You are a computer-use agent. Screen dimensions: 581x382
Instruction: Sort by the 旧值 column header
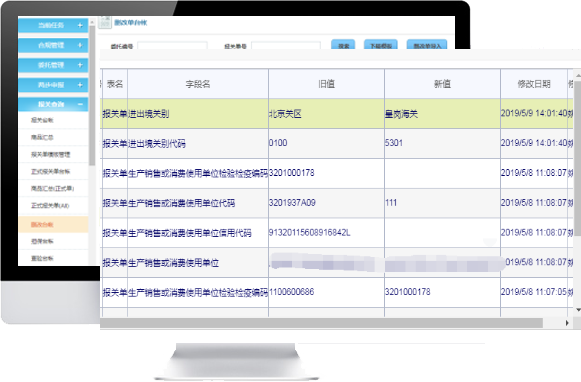pos(326,84)
